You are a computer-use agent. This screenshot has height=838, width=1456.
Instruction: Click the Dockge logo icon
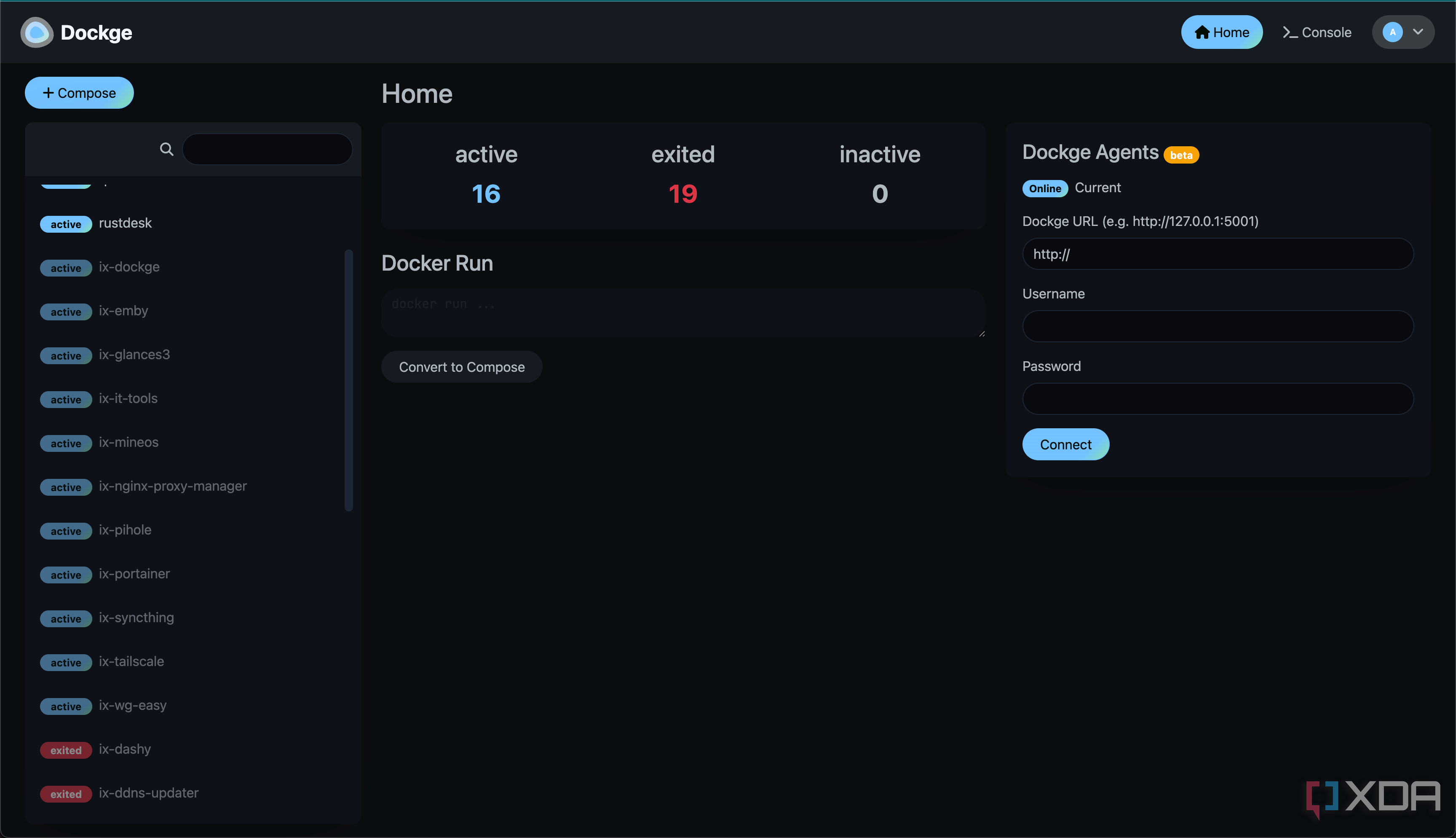point(37,32)
